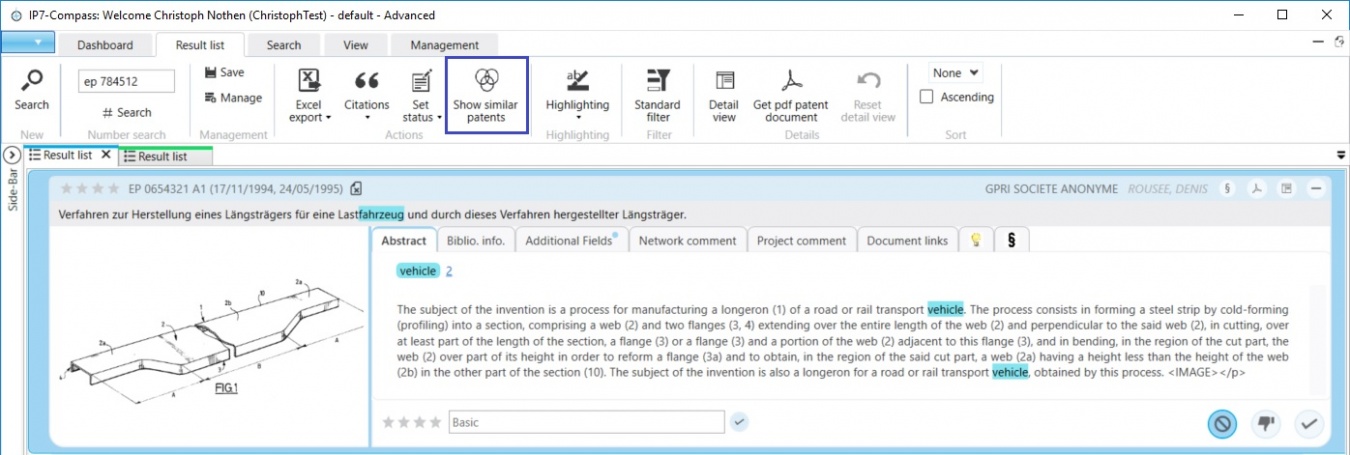Mark patent with thumbs-down icon
Viewport: 1350px width, 455px height.
pos(1265,423)
